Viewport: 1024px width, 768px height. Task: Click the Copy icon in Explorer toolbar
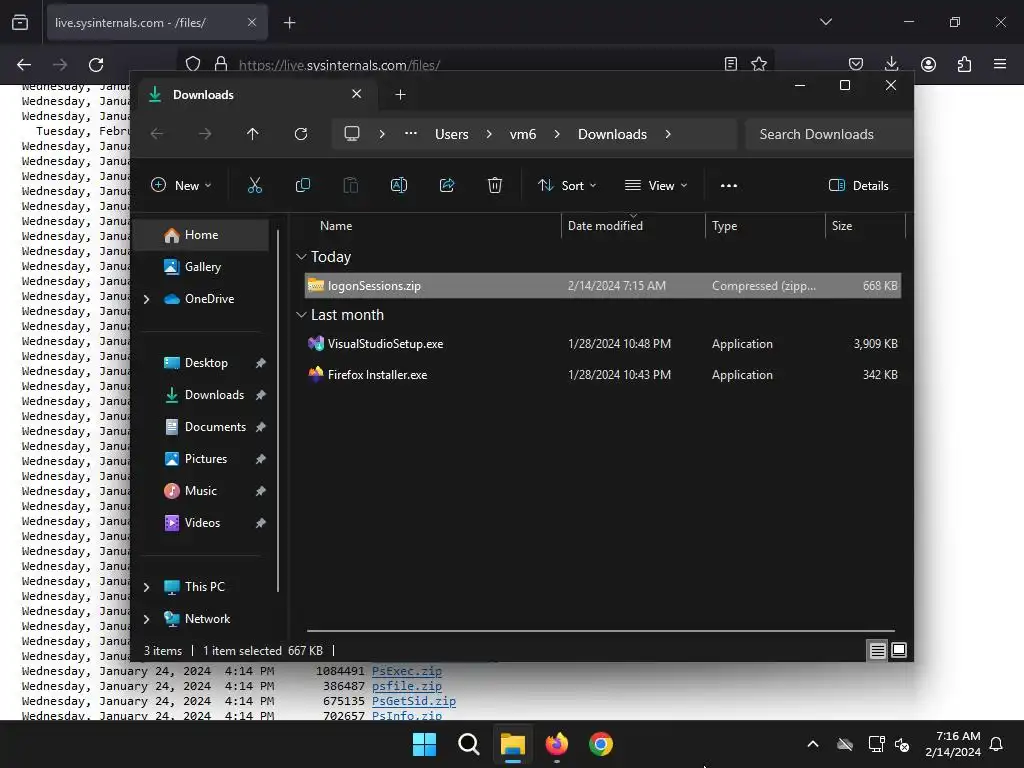tap(302, 185)
